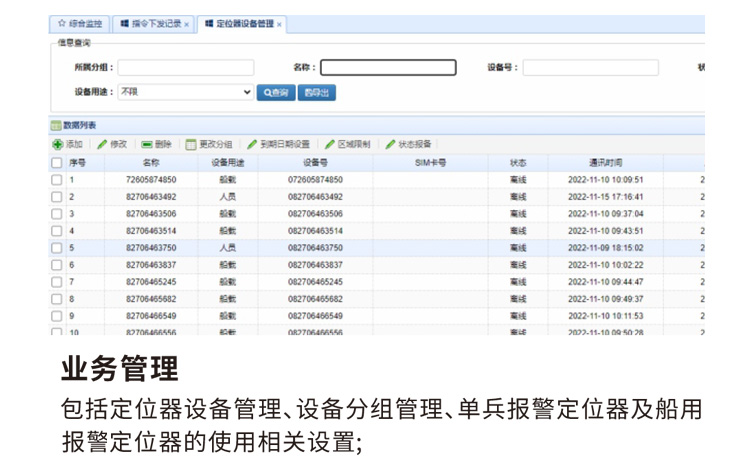Sort by the 设备用途 column header
The height and width of the screenshot is (462, 750).
[x=227, y=162]
